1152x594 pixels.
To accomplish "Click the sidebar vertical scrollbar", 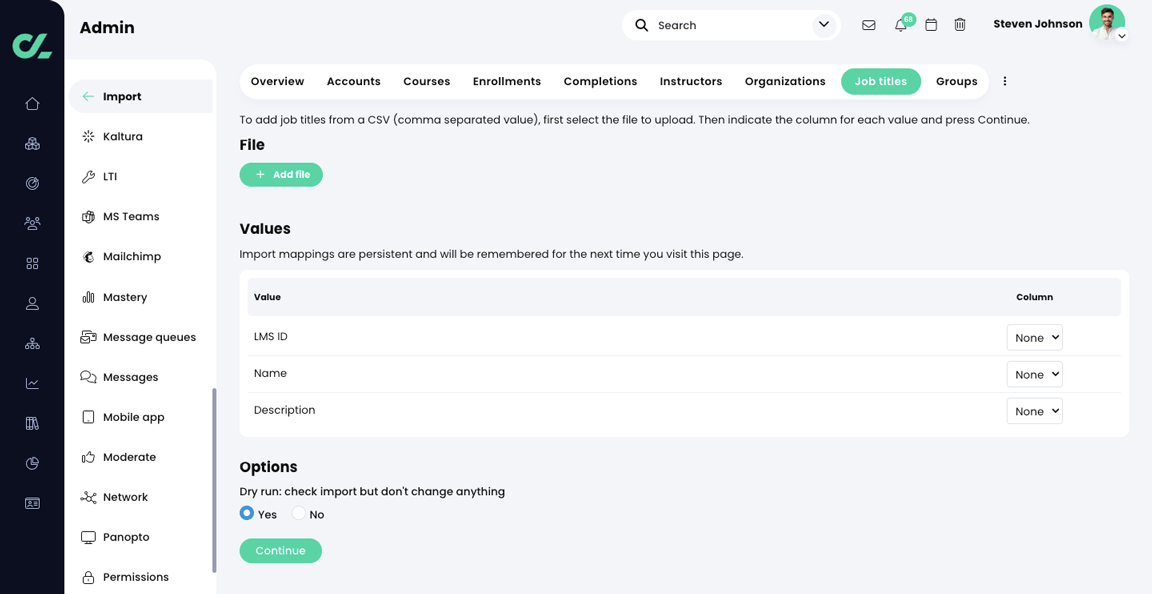I will tap(213, 480).
